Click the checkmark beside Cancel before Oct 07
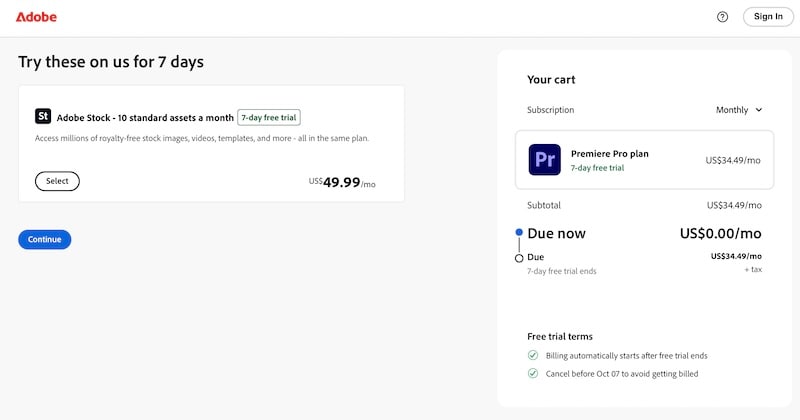The width and height of the screenshot is (800, 420). coord(533,373)
